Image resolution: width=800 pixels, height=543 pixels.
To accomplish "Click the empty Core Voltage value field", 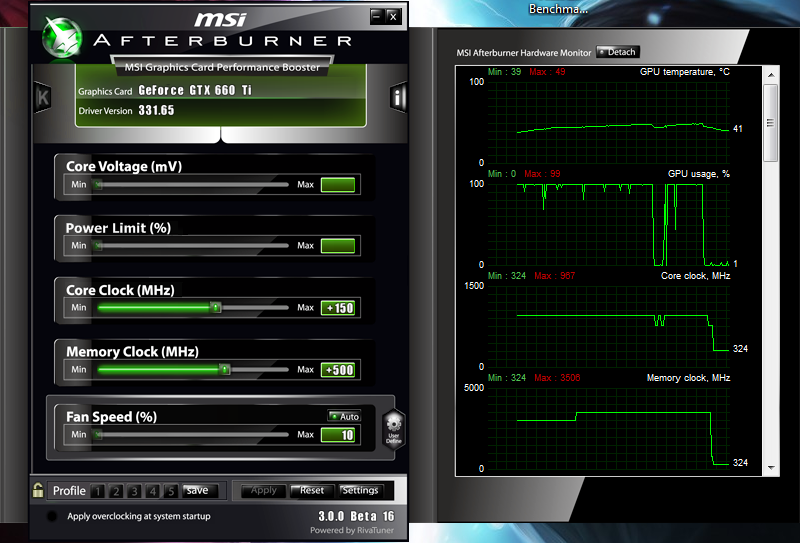I will [x=338, y=185].
